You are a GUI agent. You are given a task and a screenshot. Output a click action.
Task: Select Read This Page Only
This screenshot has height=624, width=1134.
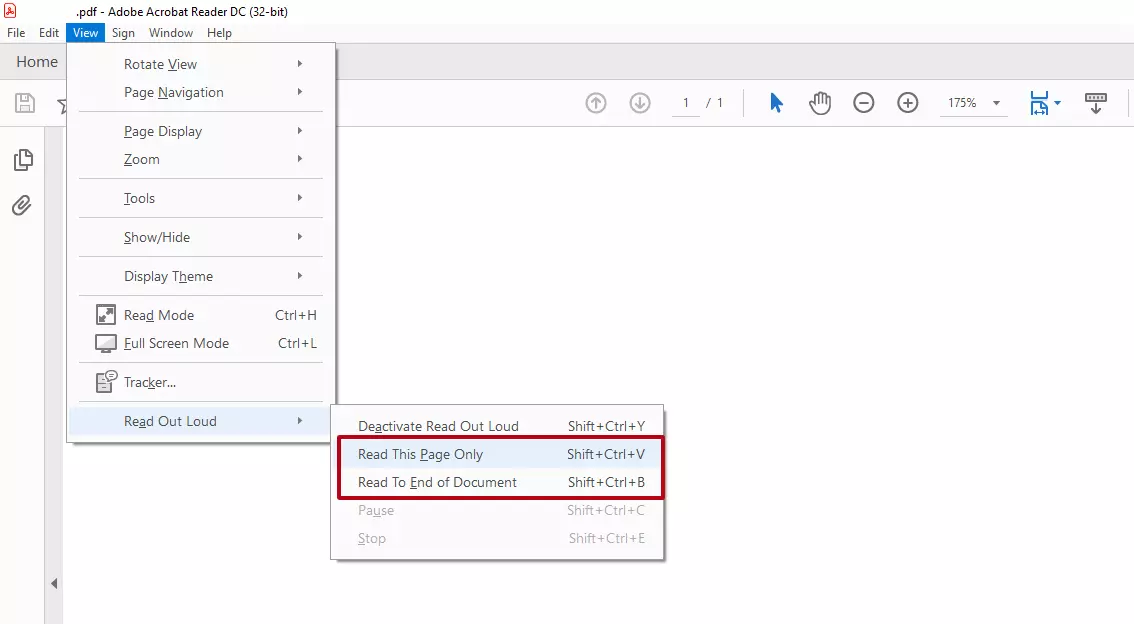click(420, 454)
